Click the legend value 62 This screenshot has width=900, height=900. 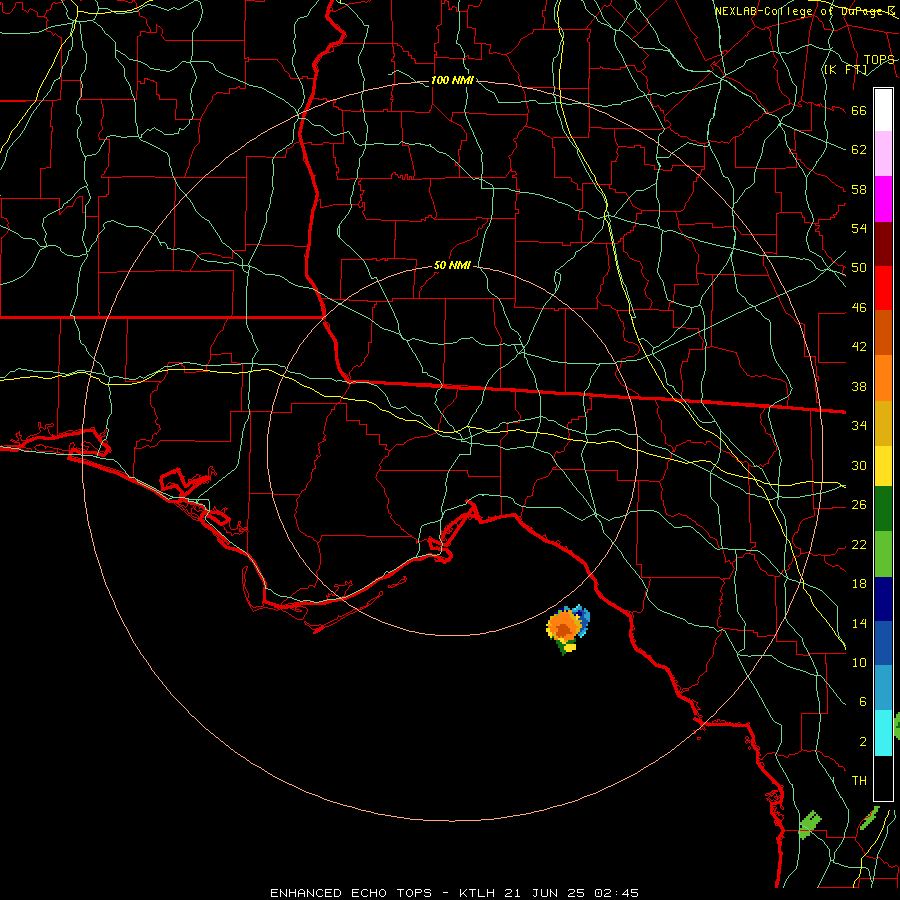coord(859,149)
